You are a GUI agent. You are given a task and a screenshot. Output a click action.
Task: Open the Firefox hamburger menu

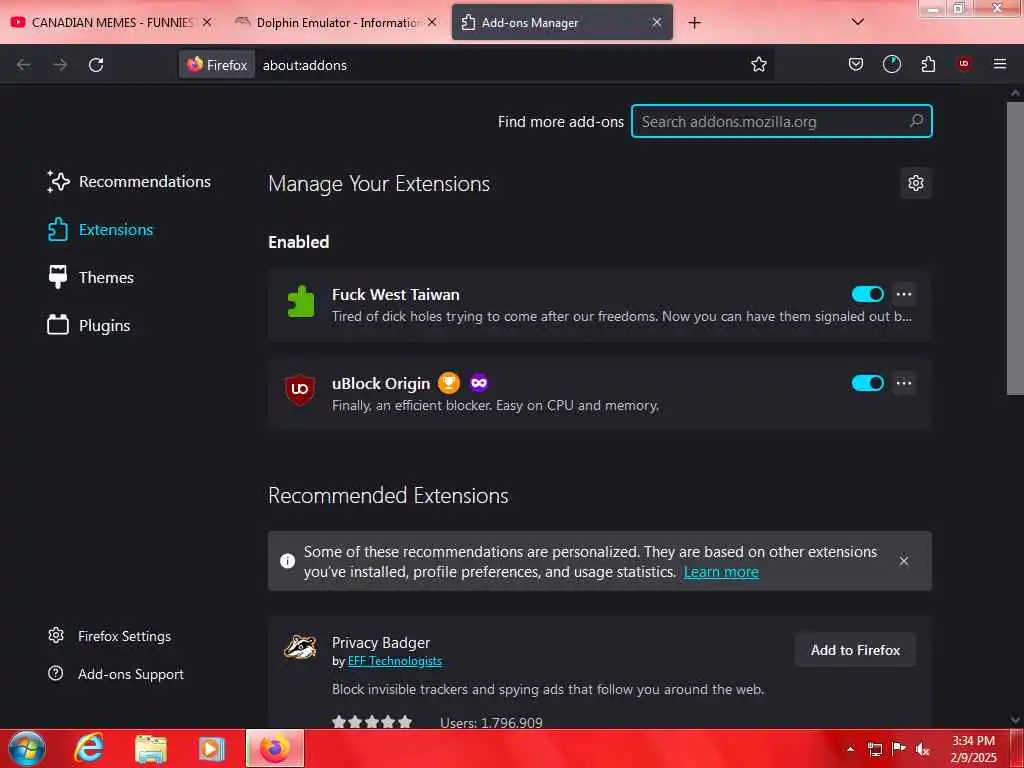point(999,64)
